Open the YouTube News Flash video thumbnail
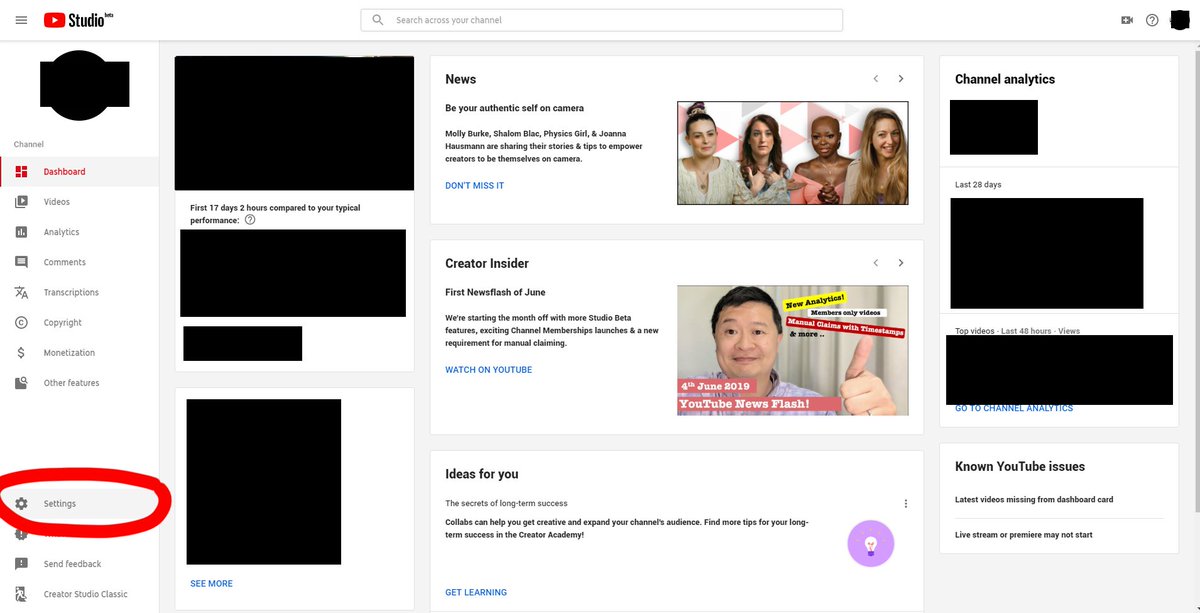The height and width of the screenshot is (613, 1200). click(x=793, y=350)
